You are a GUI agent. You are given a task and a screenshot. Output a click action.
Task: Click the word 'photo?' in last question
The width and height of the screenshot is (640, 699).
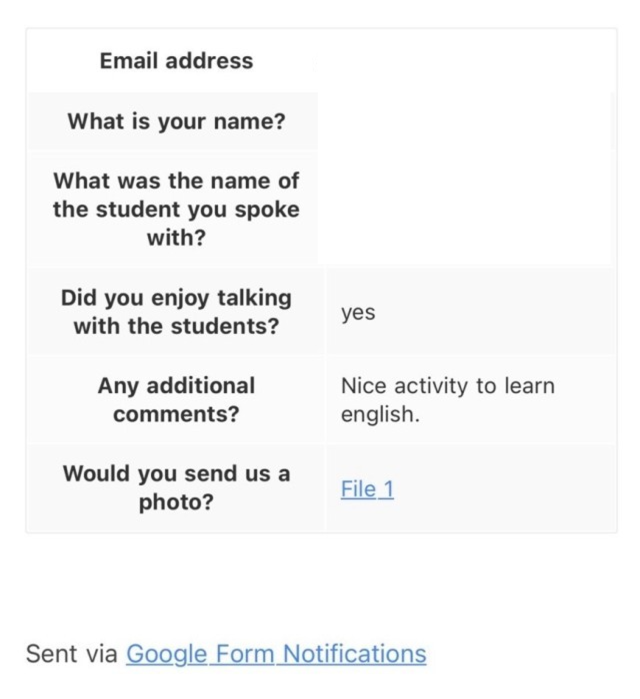click(176, 502)
